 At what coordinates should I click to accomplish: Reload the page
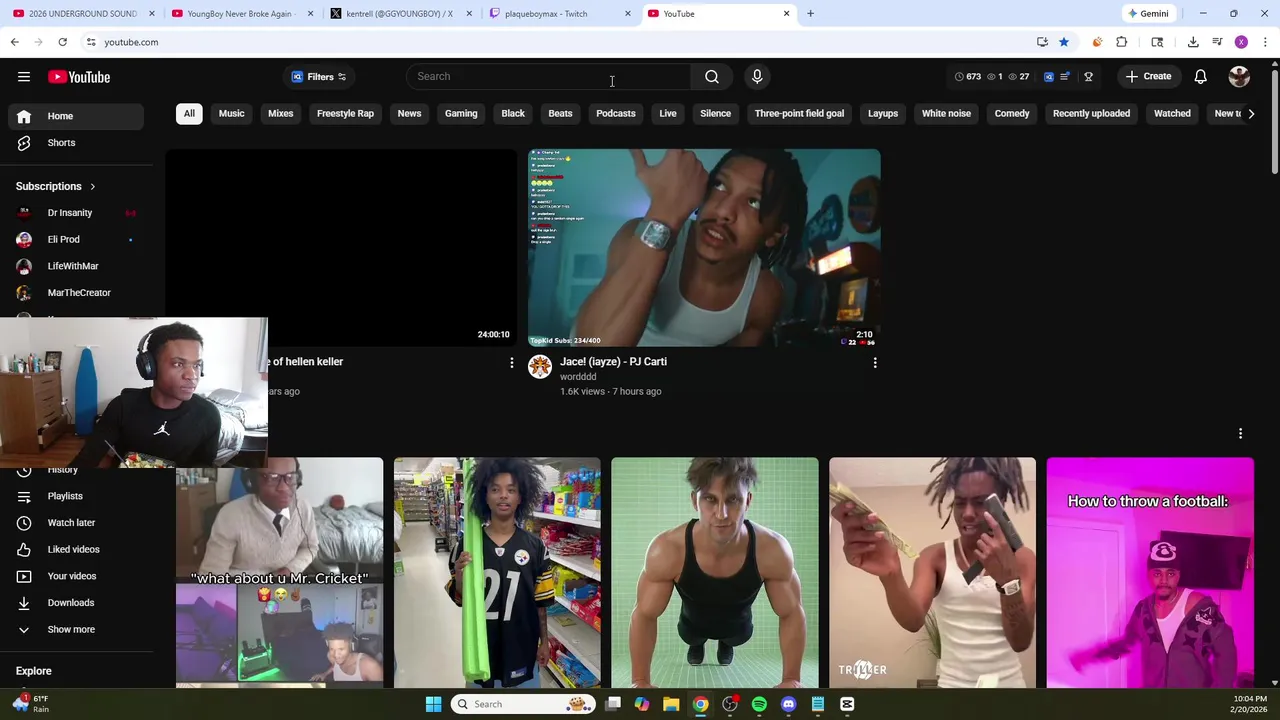pyautogui.click(x=62, y=42)
